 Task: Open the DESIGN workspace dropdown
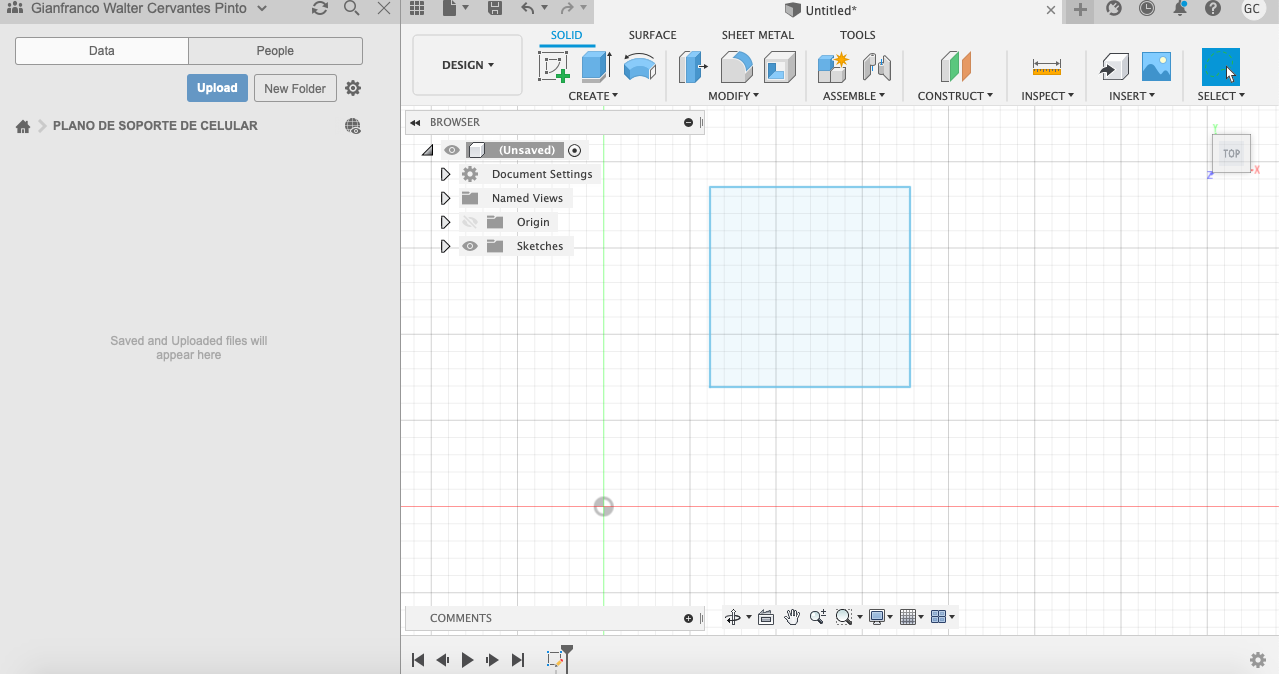(x=467, y=65)
